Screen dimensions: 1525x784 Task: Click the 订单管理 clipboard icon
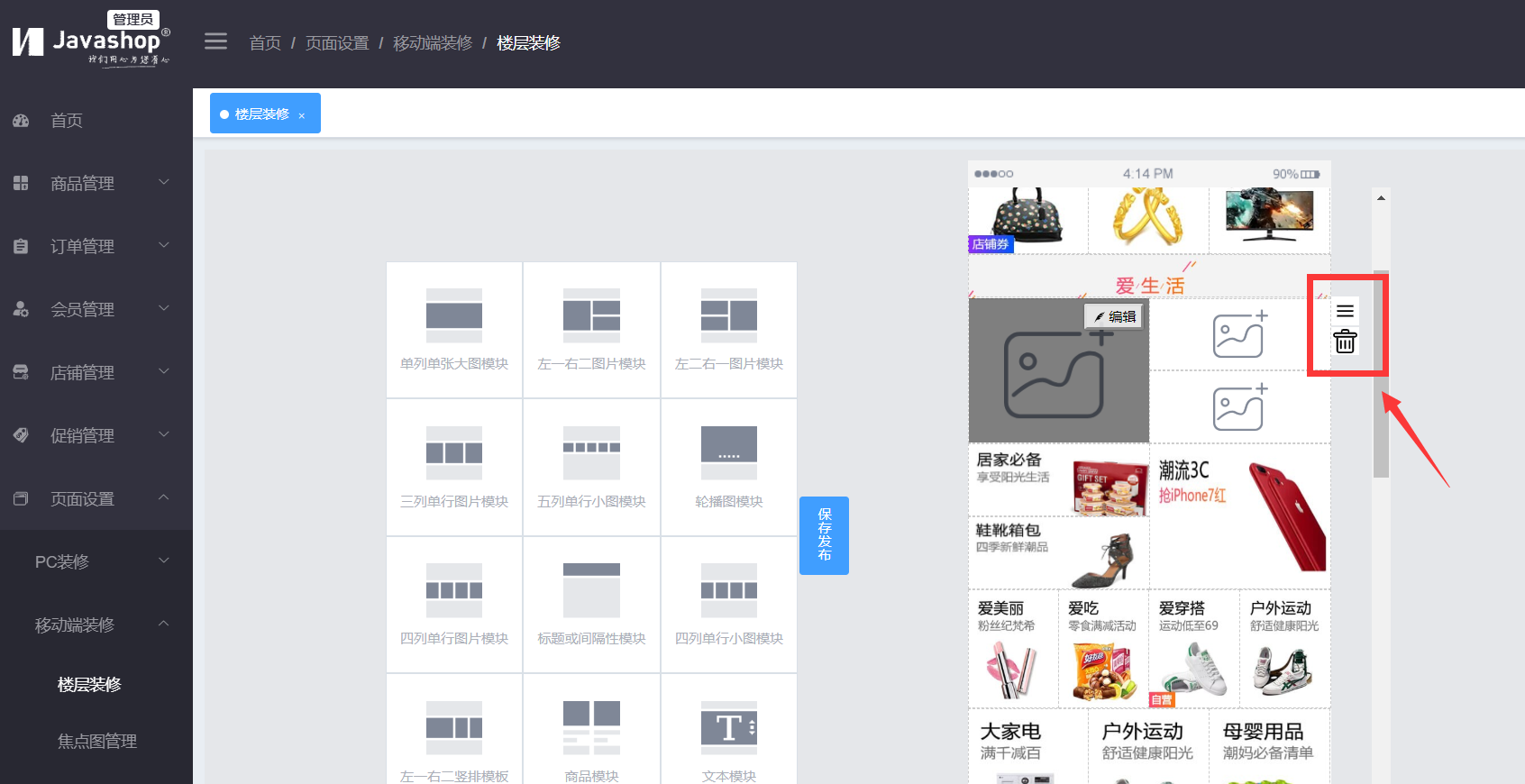click(x=21, y=246)
